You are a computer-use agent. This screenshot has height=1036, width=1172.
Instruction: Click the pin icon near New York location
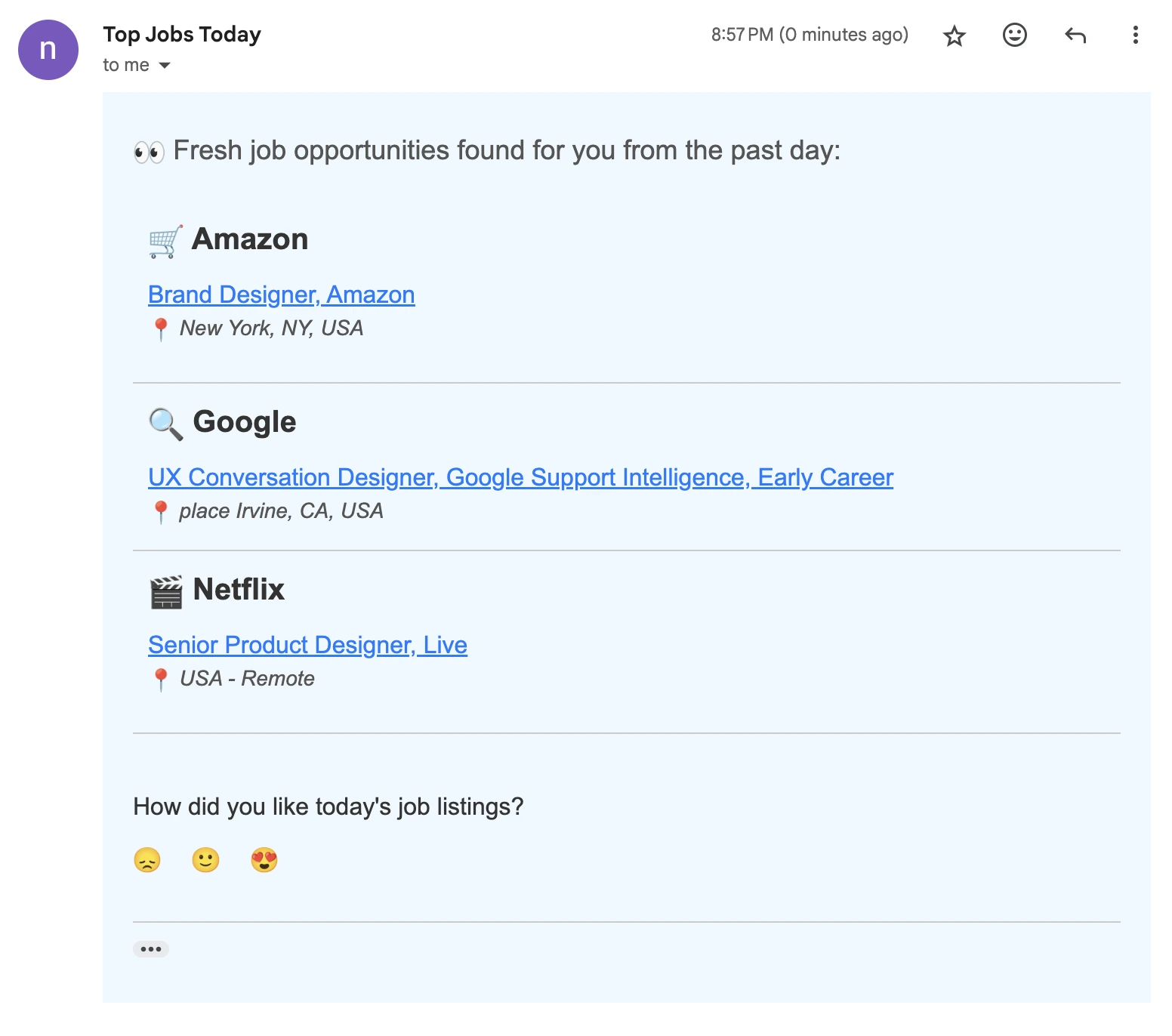[x=162, y=327]
